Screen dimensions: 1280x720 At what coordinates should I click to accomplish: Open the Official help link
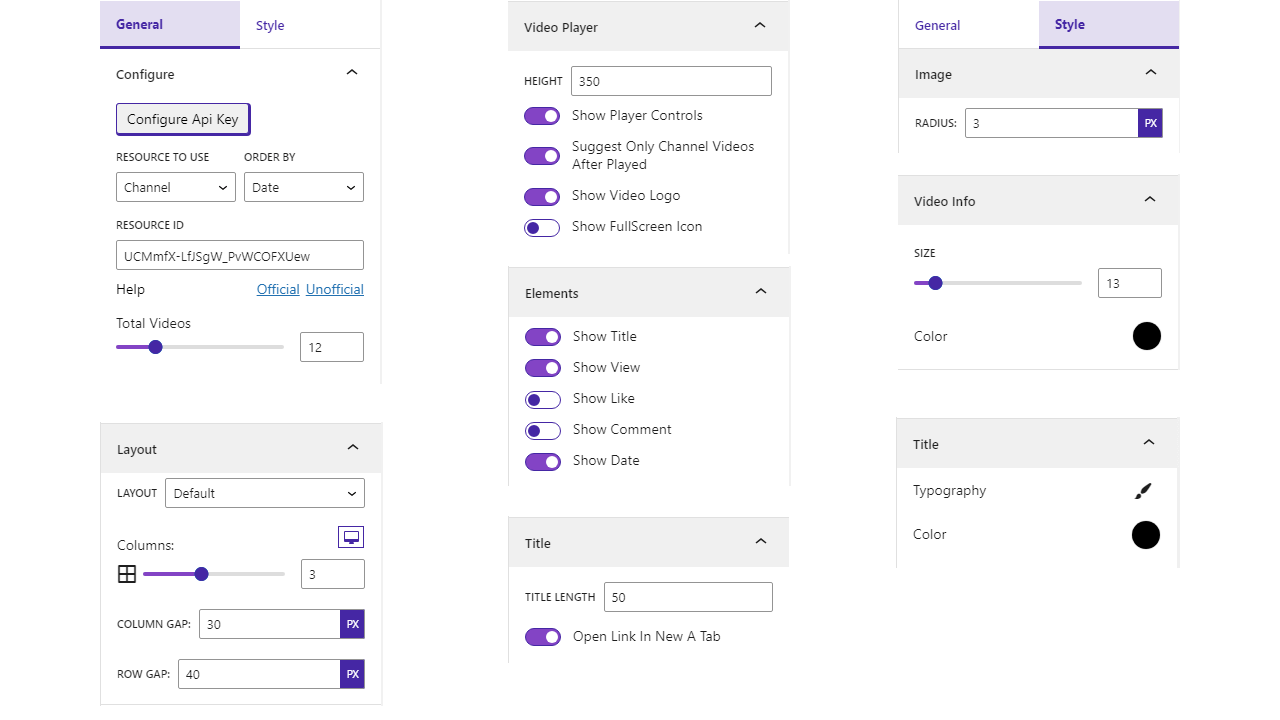(278, 289)
